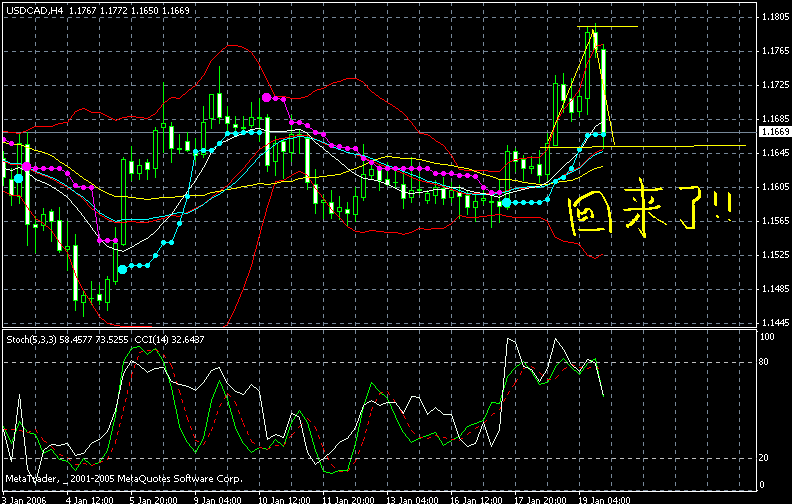Click the 1.1445 price axis label
Viewport: 792px width, 504px height.
(x=775, y=323)
